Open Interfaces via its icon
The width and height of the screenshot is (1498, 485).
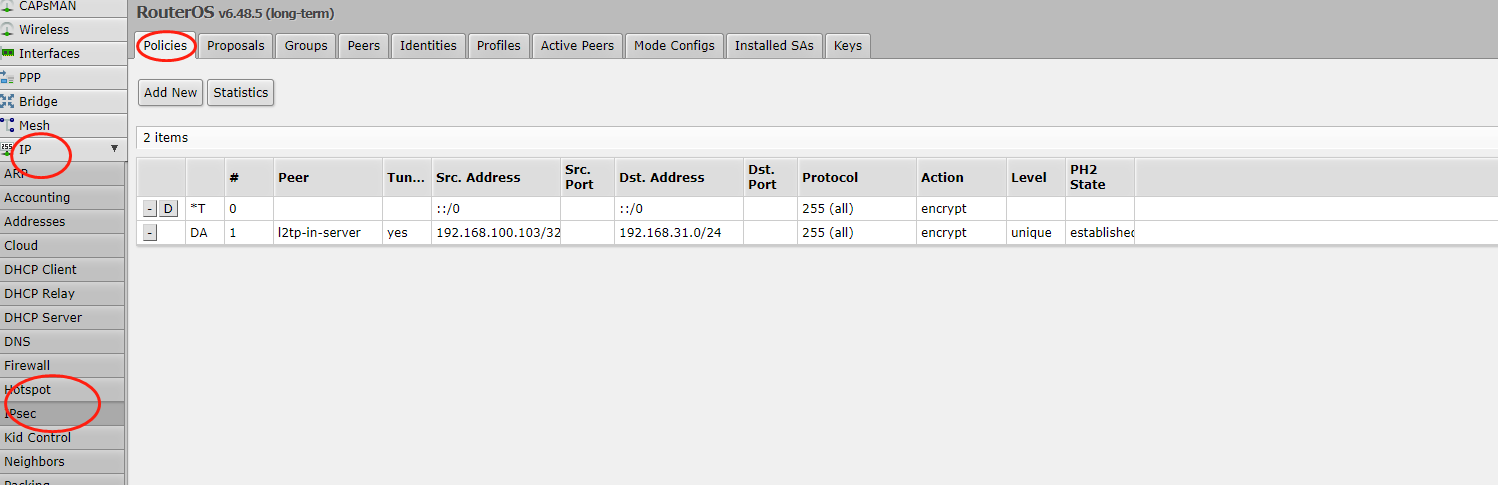coord(8,53)
